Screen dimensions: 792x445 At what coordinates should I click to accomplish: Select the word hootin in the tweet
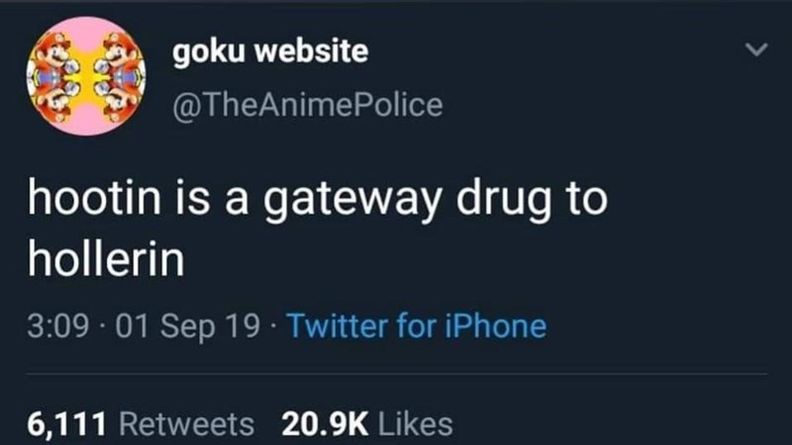pos(94,198)
